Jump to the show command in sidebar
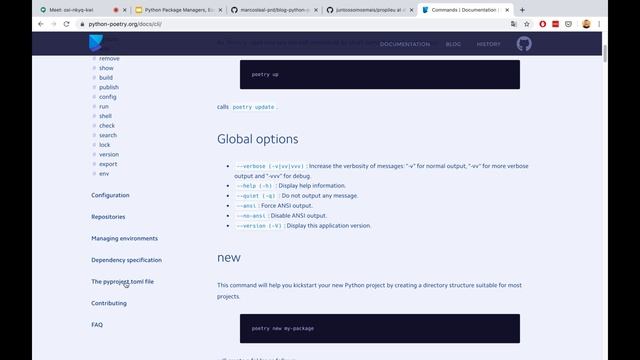This screenshot has height=360, width=640. point(106,68)
